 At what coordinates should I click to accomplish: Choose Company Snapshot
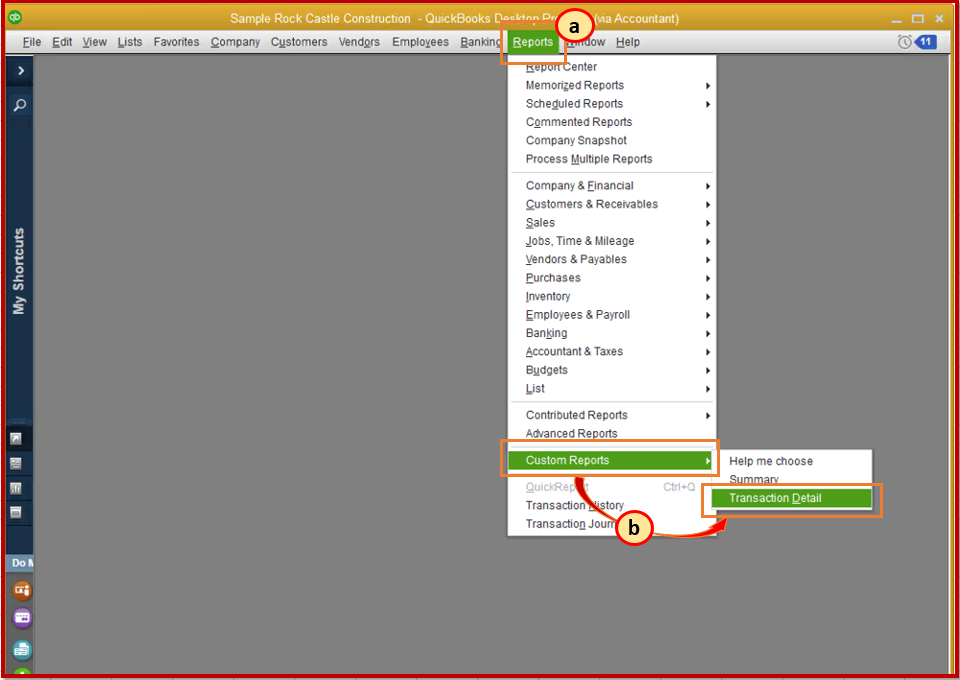tap(612, 140)
